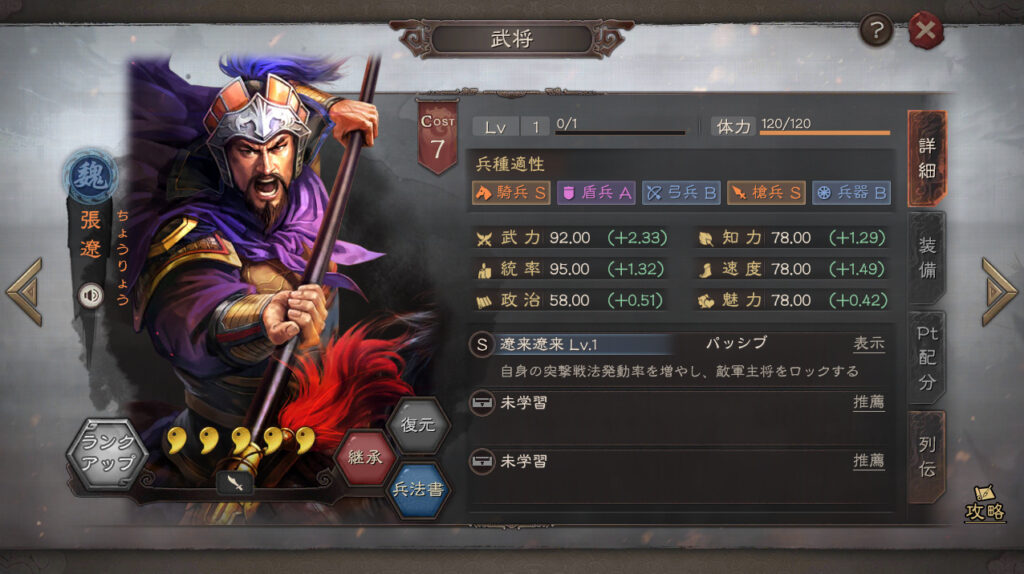
Task: Select the 槍兵 S troop aptitude badge
Action: [x=766, y=193]
